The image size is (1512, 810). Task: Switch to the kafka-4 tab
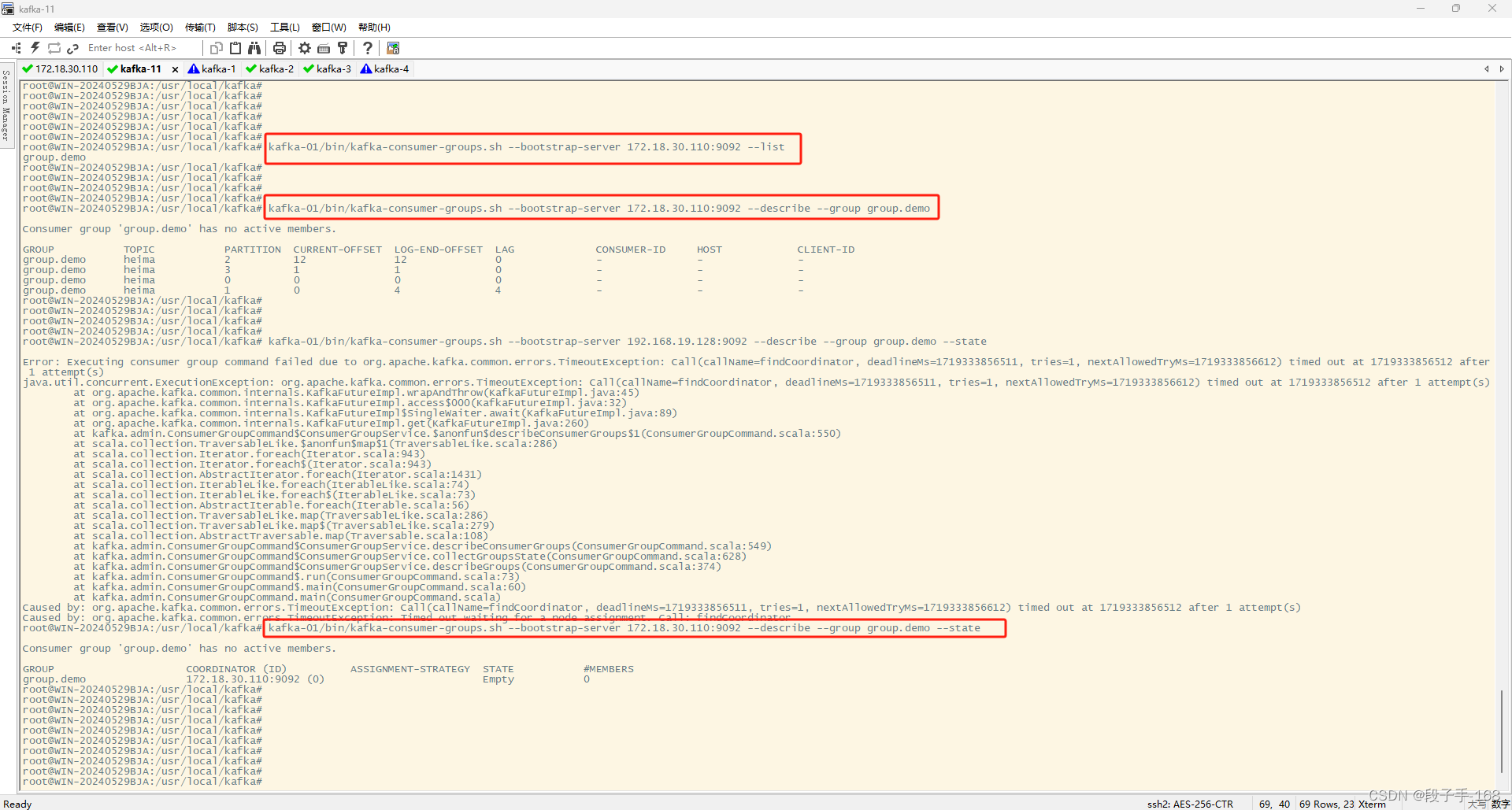coord(385,69)
